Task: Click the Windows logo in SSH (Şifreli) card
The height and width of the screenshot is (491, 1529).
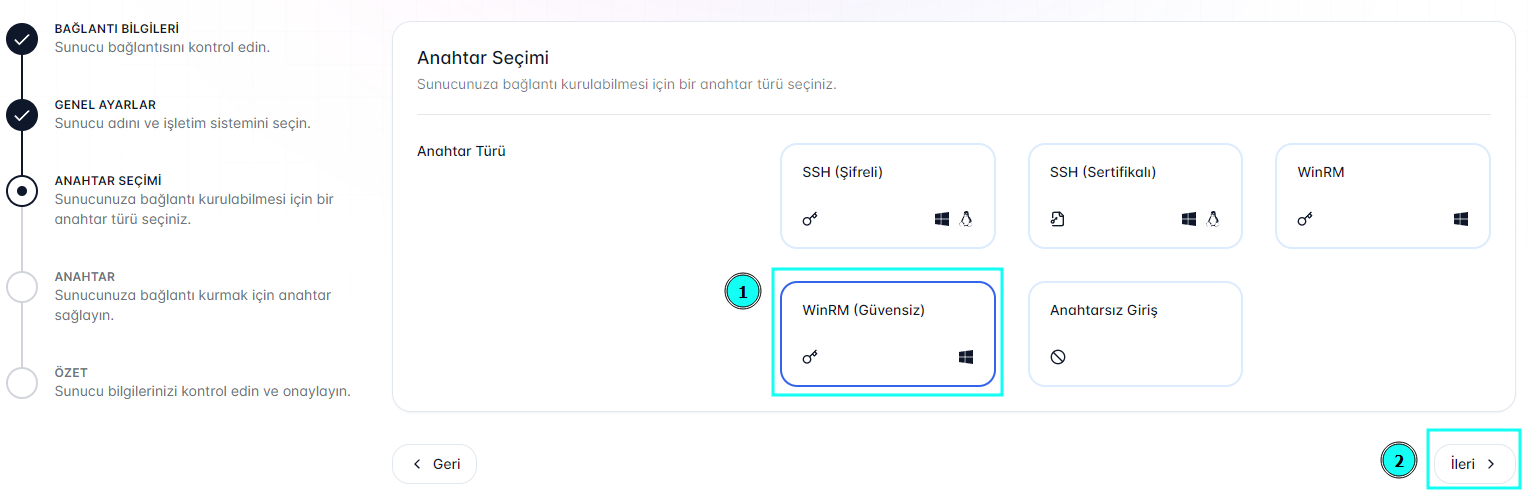Action: pyautogui.click(x=942, y=219)
